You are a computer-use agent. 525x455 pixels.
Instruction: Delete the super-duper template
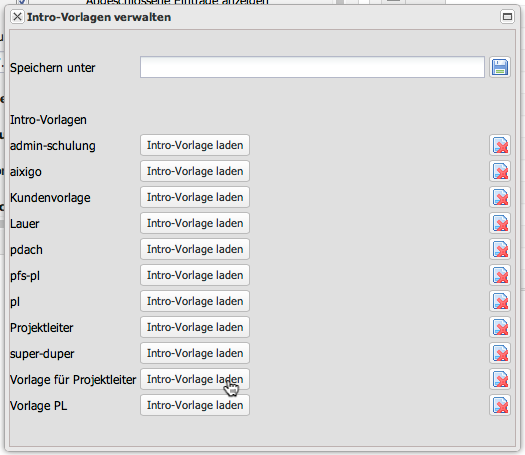[x=500, y=353]
